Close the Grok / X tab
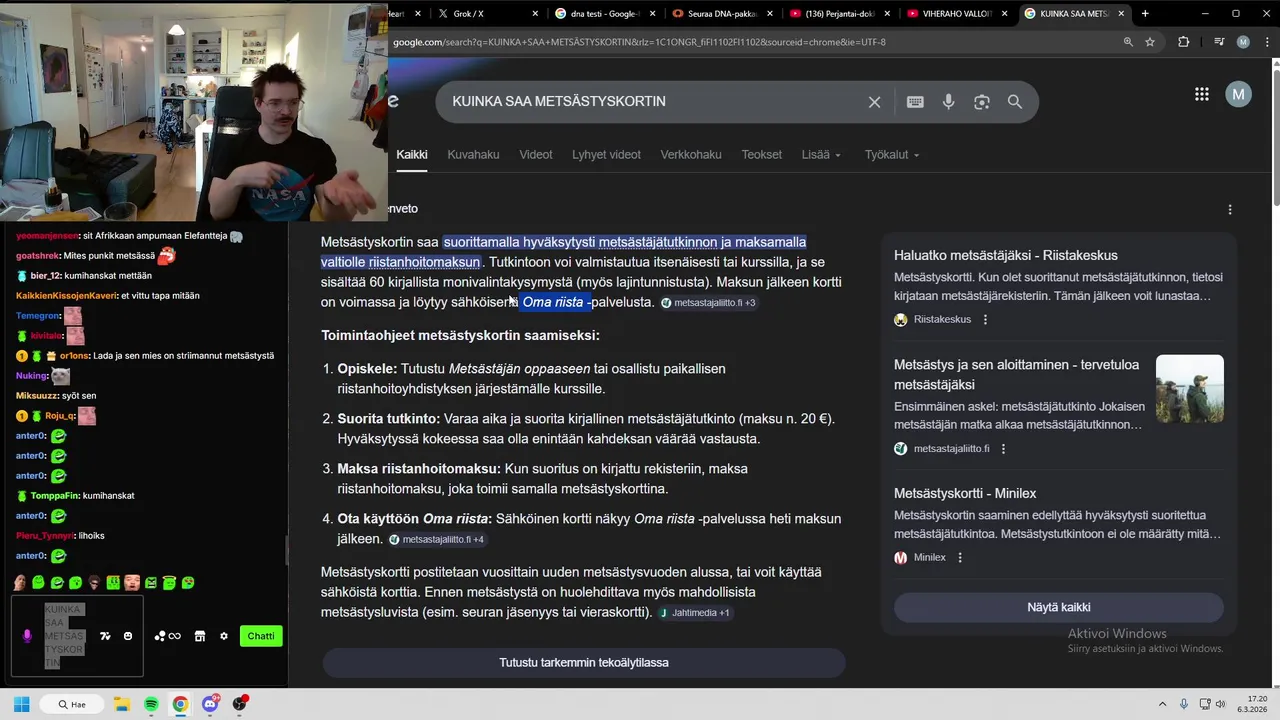The image size is (1280, 720). (x=536, y=14)
